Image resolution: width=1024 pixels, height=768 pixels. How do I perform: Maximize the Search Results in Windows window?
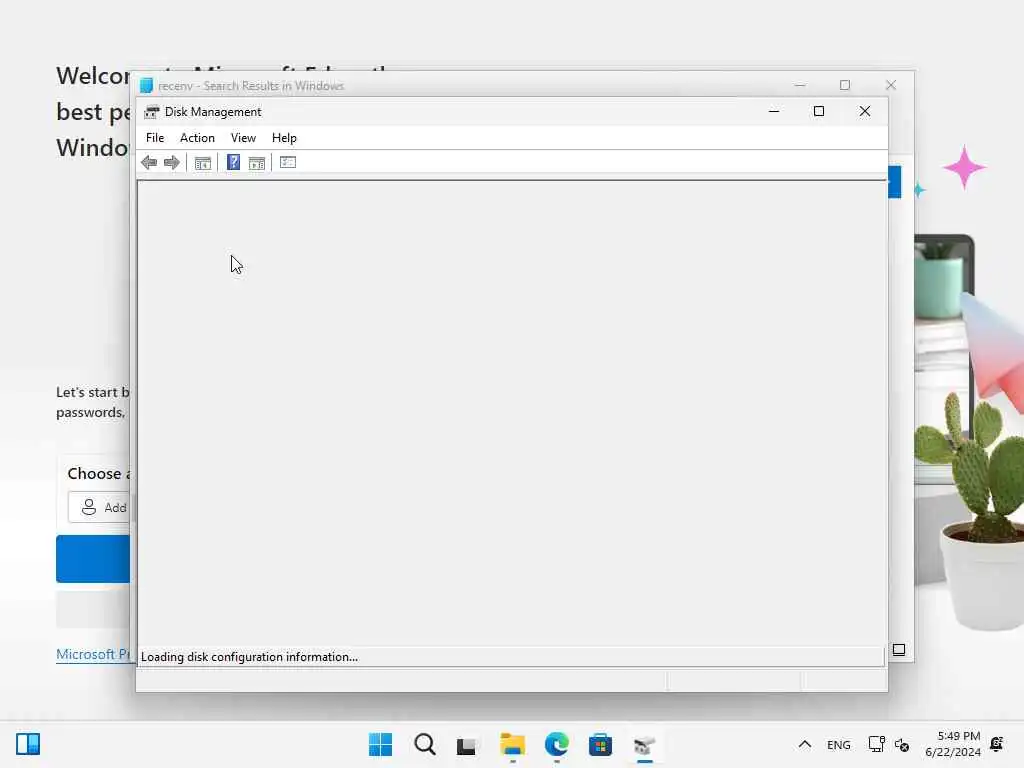point(845,85)
